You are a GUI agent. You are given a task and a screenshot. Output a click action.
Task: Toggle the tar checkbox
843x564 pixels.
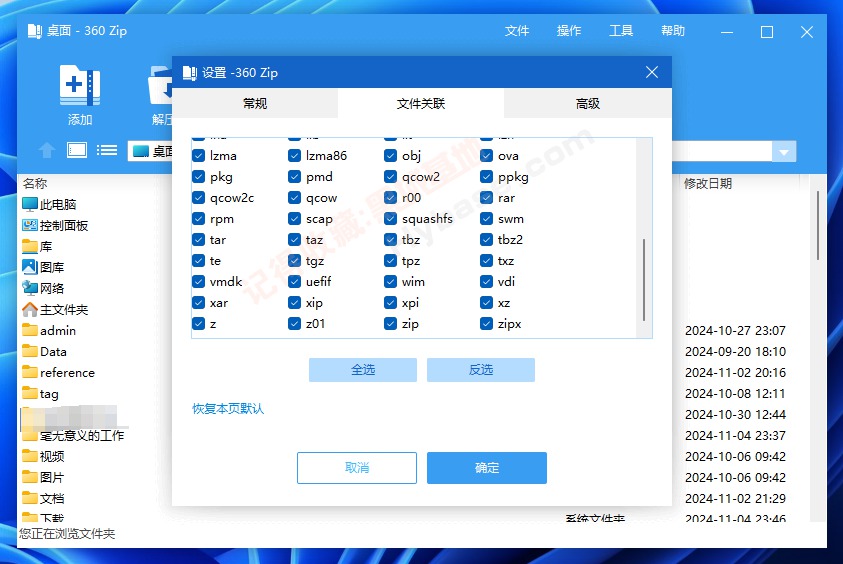(x=198, y=240)
